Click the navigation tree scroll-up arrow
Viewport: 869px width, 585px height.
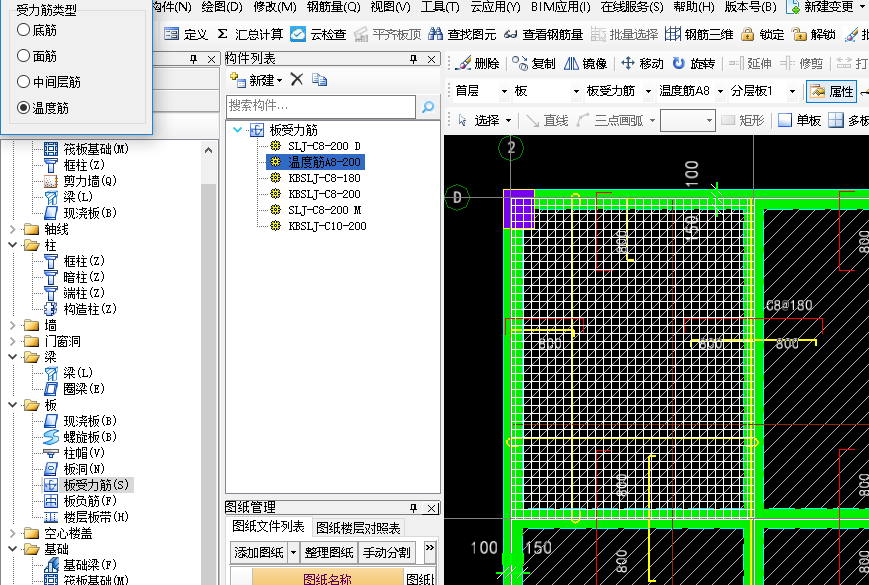tap(208, 150)
